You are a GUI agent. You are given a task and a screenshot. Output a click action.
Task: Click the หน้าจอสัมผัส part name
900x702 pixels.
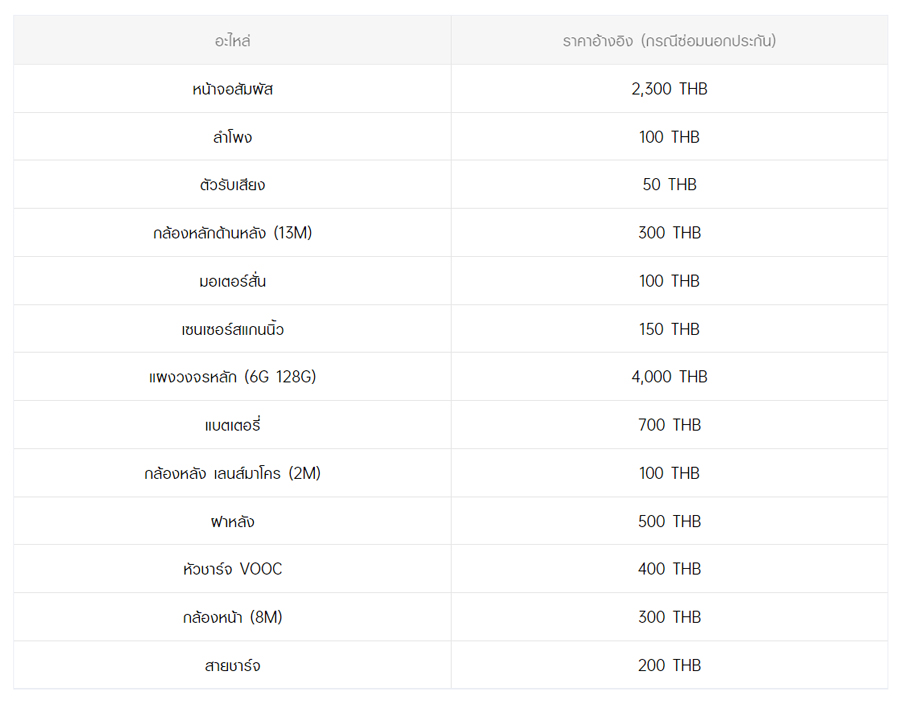232,89
